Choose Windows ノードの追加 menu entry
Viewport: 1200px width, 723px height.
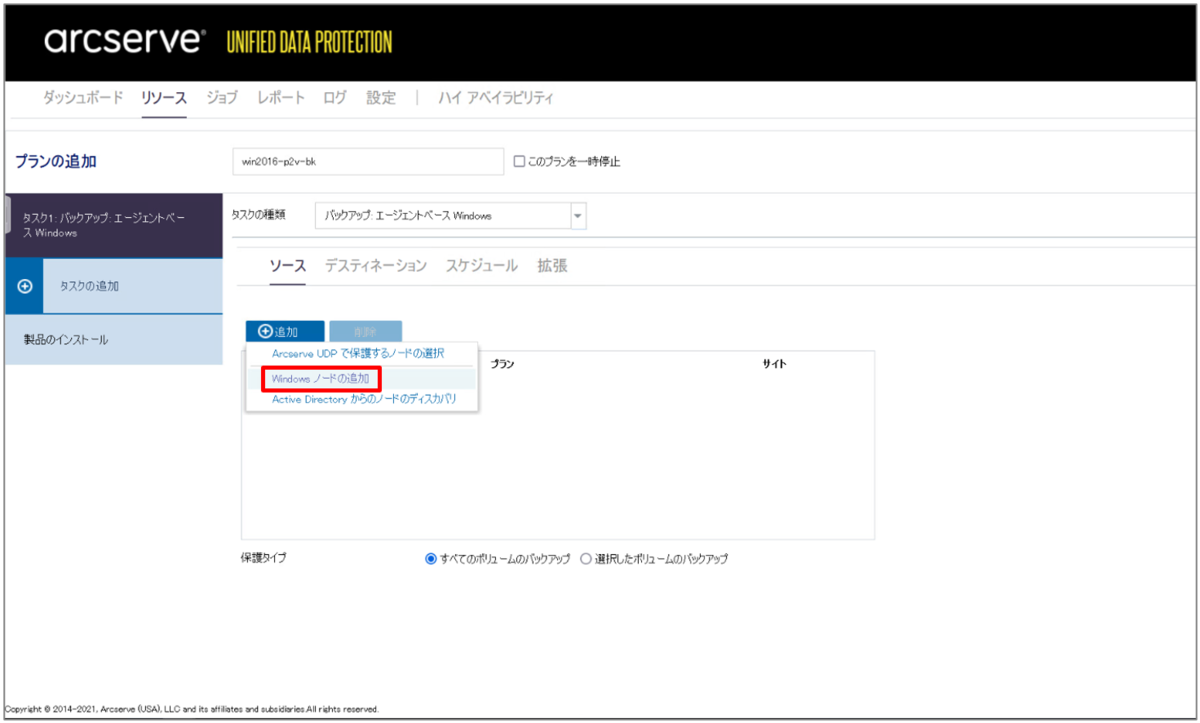coord(320,379)
